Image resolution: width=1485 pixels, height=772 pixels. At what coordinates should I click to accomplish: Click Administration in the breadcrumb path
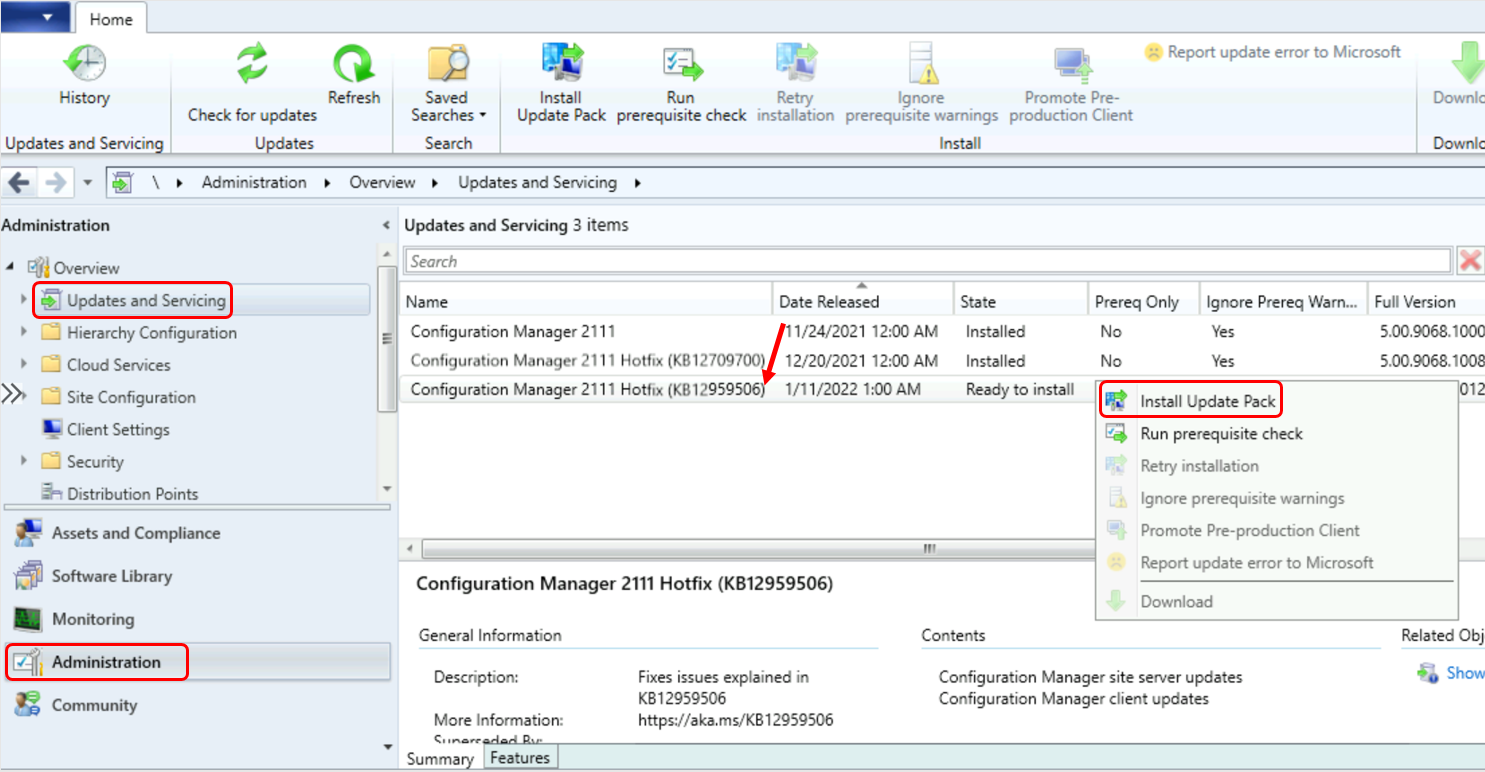click(x=254, y=182)
